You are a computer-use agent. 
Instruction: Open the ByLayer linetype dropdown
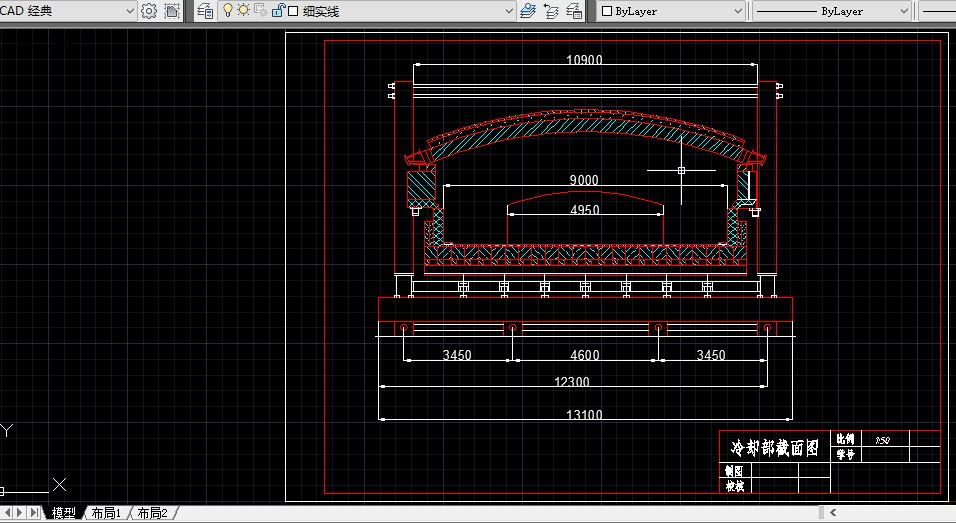(x=903, y=11)
